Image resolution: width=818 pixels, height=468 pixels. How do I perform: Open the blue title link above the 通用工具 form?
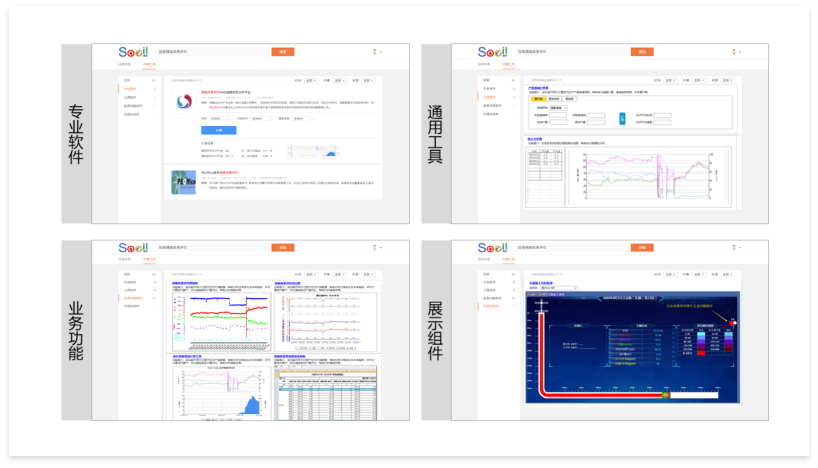[538, 88]
